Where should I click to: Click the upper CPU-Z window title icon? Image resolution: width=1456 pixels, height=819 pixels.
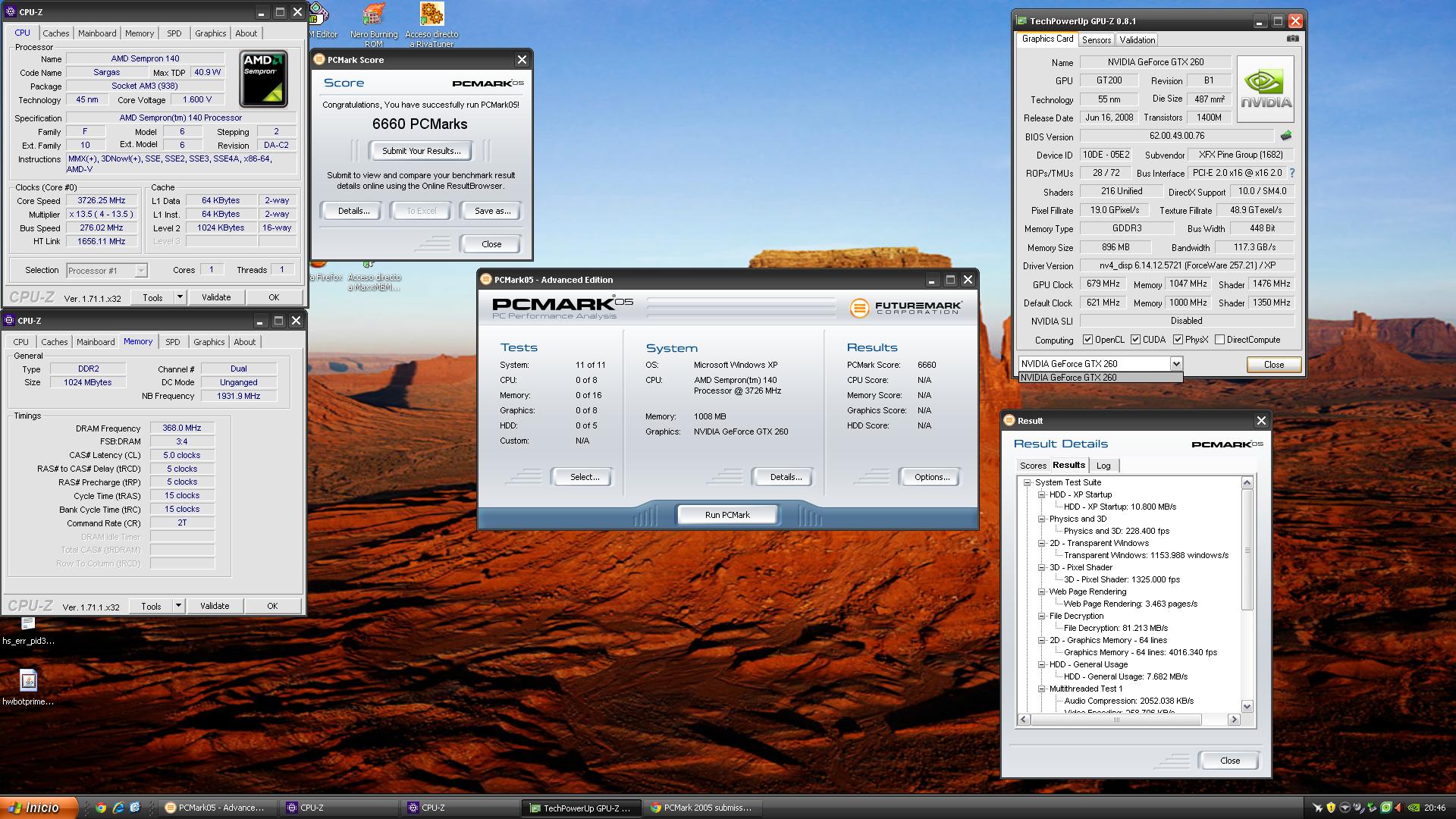11,12
